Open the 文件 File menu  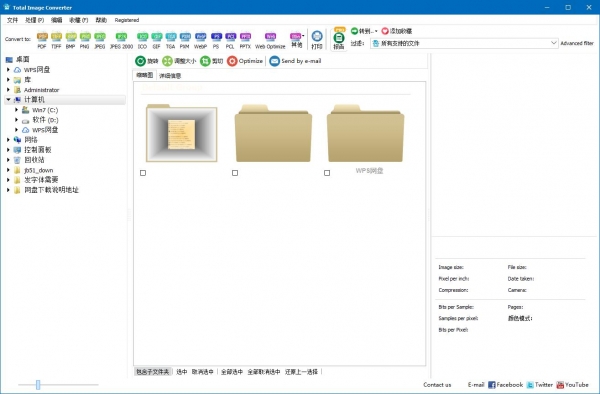[13, 20]
